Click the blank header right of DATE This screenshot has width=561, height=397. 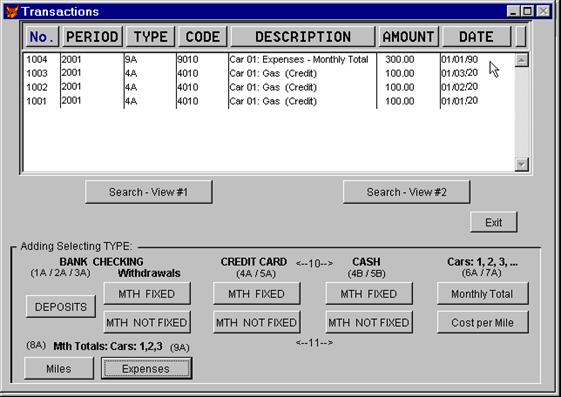(521, 36)
